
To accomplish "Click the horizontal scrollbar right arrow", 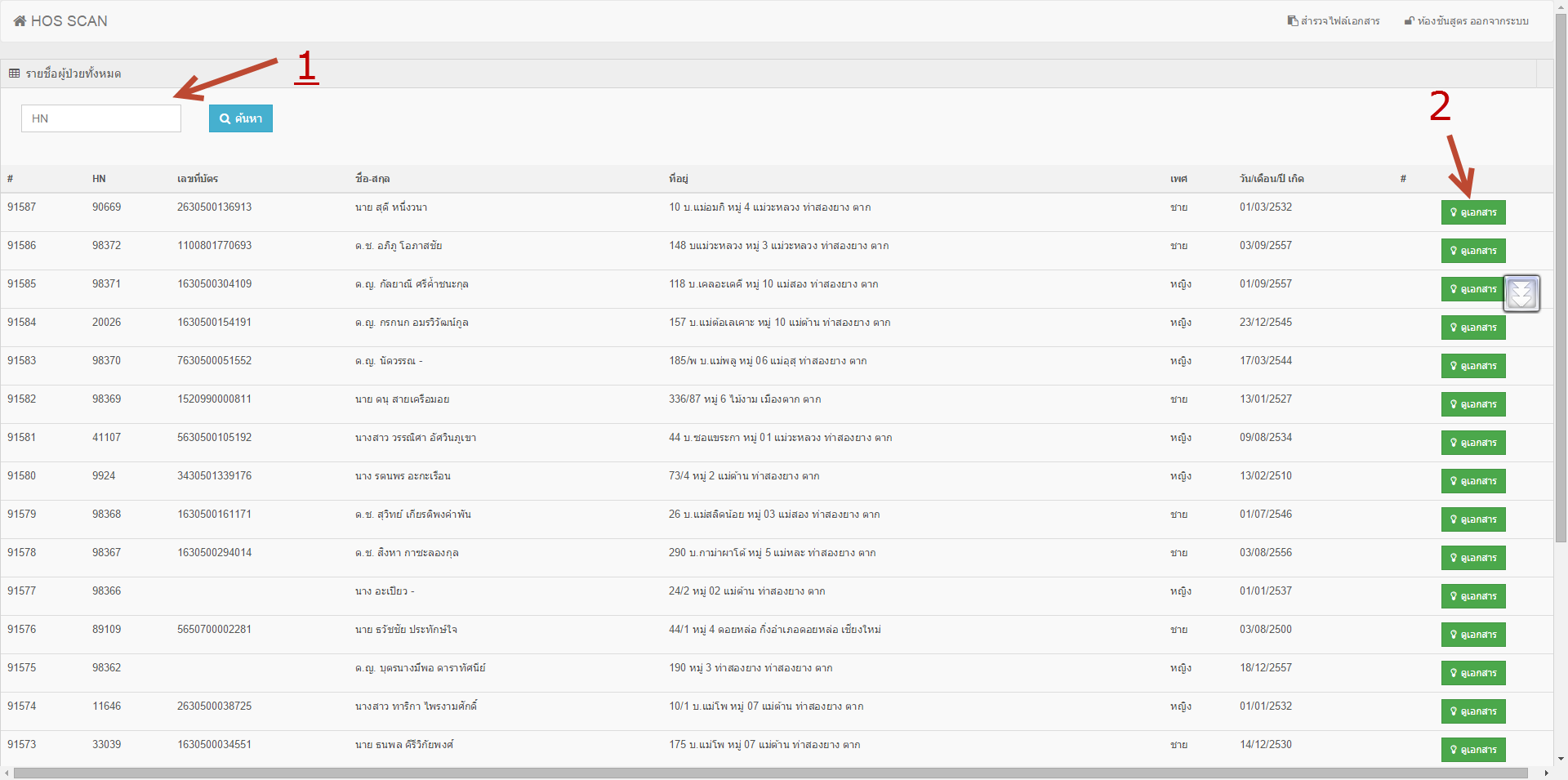I will coord(1546,773).
